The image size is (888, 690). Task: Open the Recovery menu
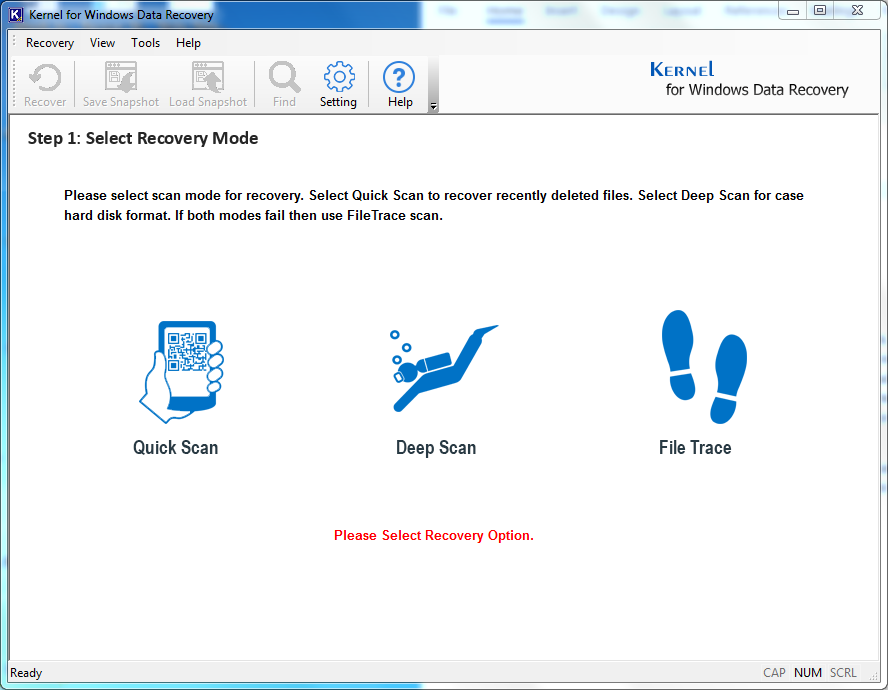pos(50,43)
